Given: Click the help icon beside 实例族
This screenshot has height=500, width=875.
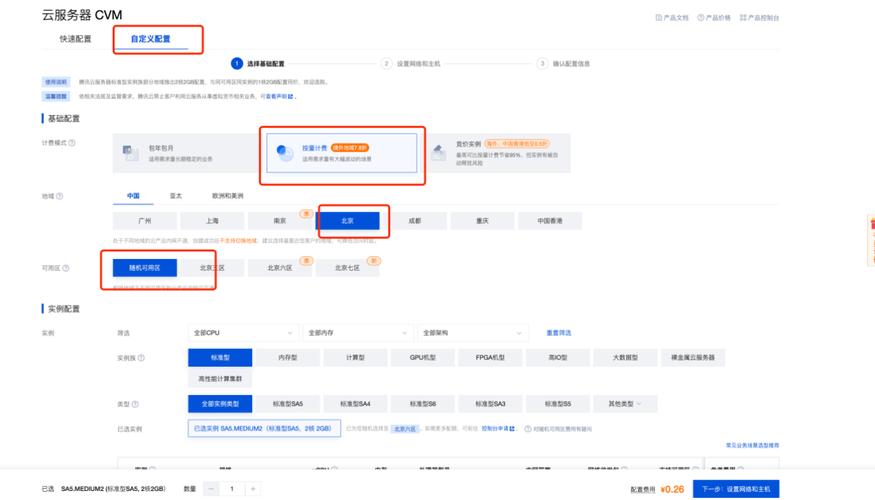Looking at the screenshot, I should 141,358.
